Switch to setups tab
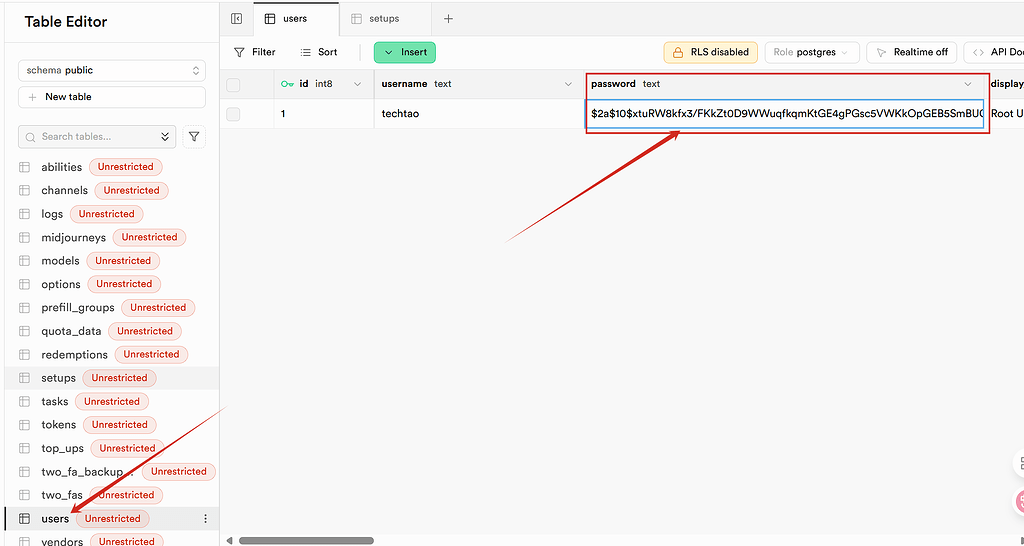Screen dimensions: 1024x546 point(385,19)
